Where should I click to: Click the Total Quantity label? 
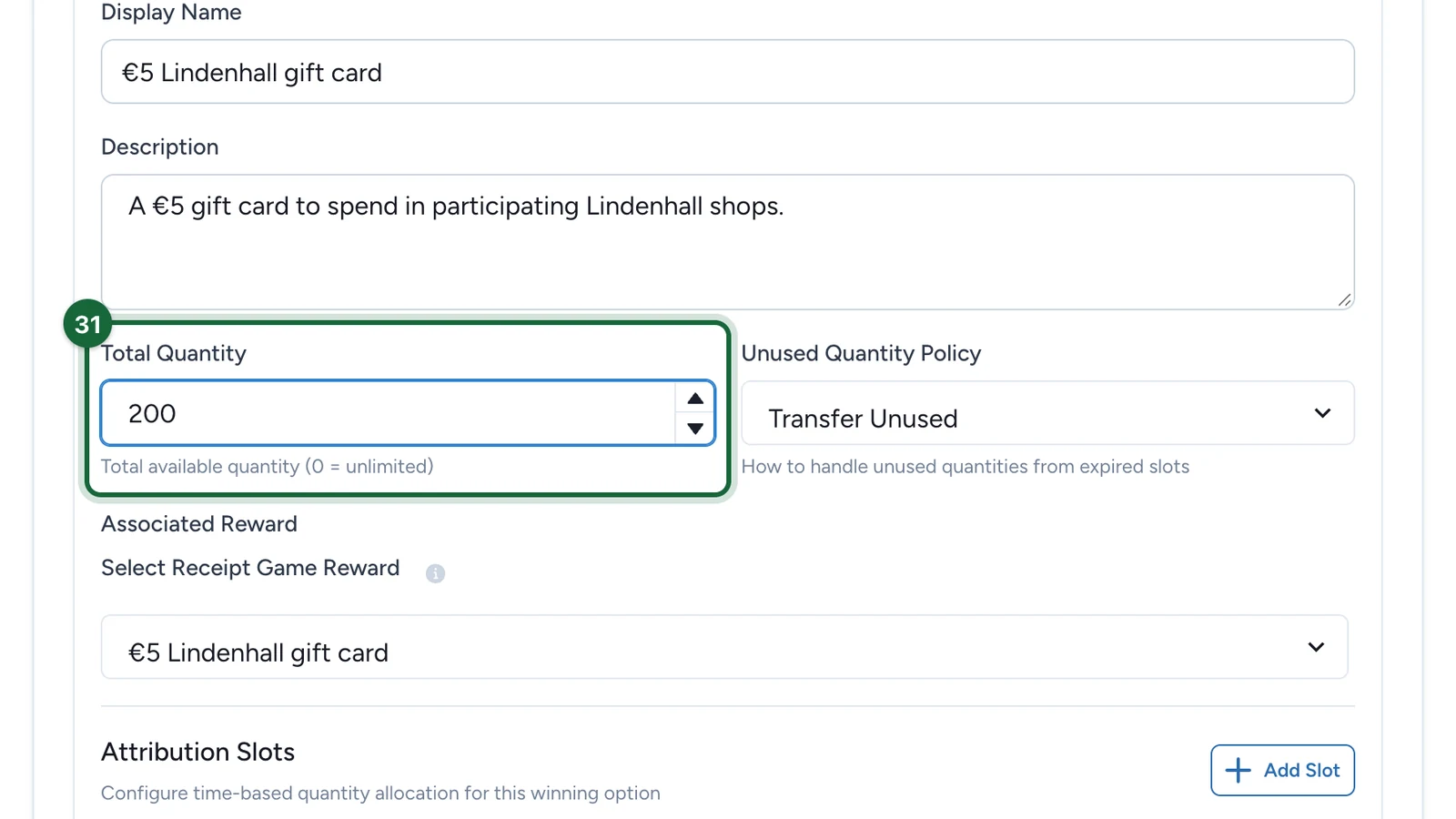(x=174, y=353)
